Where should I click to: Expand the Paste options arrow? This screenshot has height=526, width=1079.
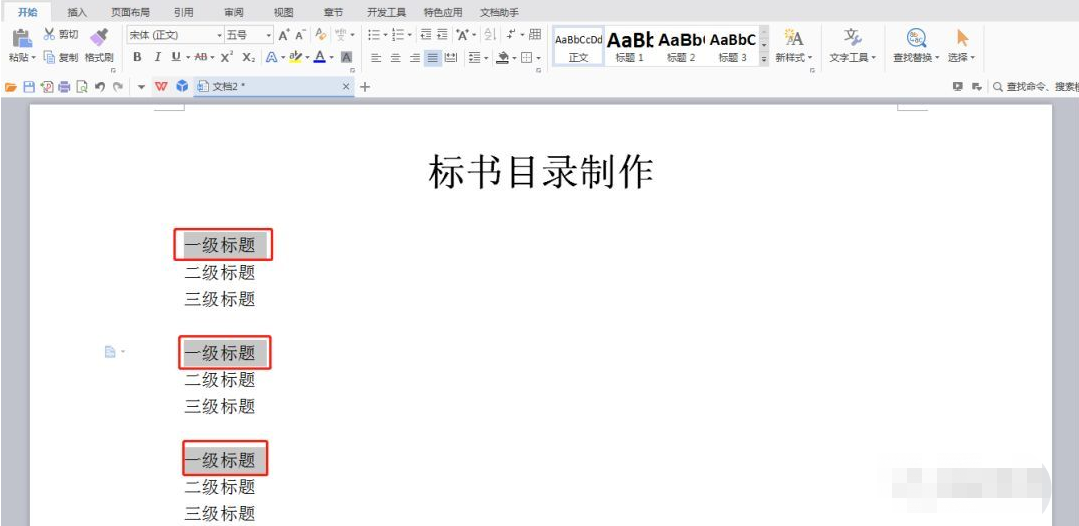34,58
